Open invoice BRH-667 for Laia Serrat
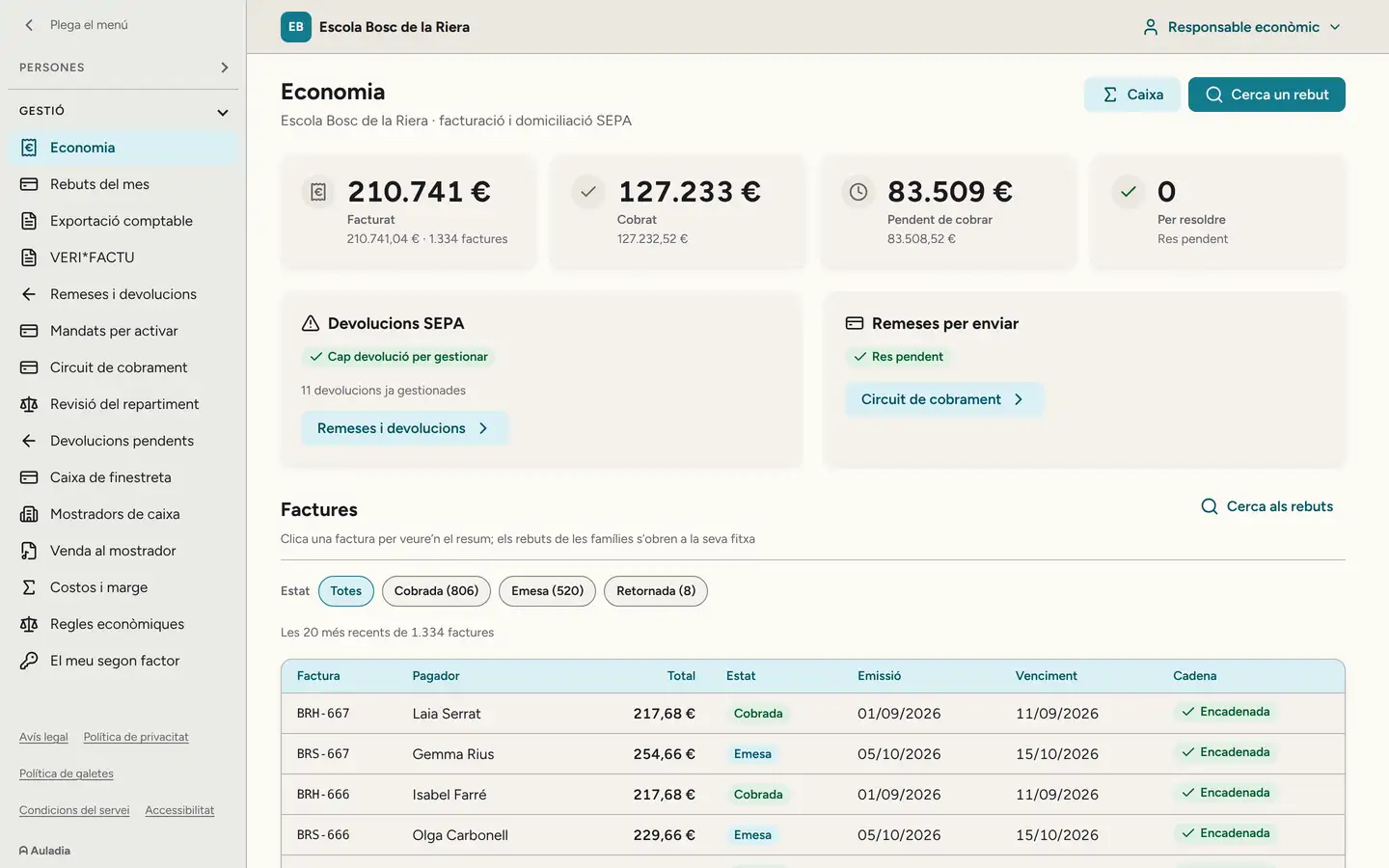This screenshot has height=868, width=1389. (x=812, y=714)
